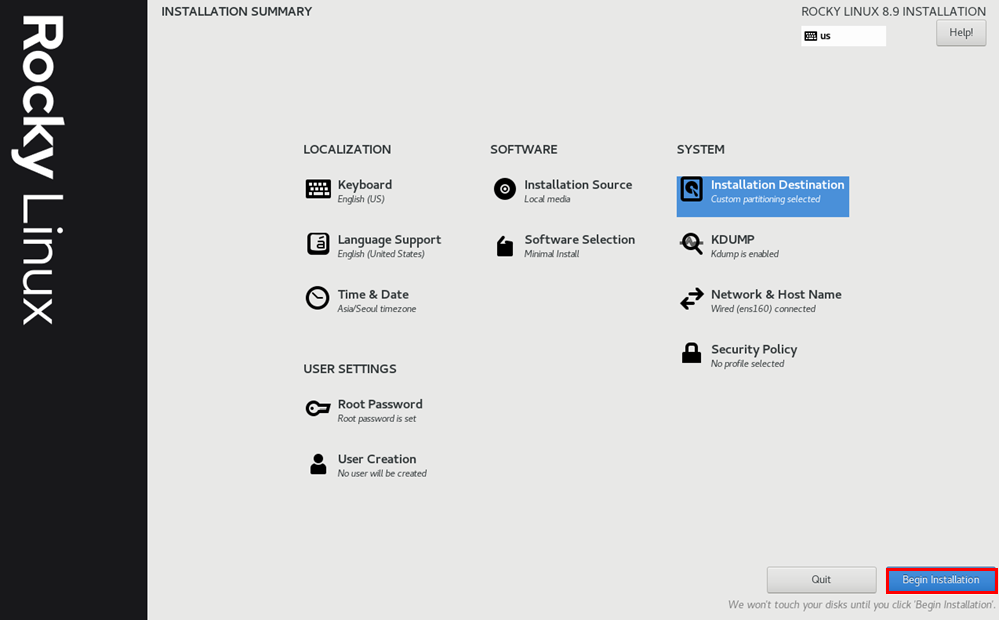Click the Language Support icon

click(318, 243)
